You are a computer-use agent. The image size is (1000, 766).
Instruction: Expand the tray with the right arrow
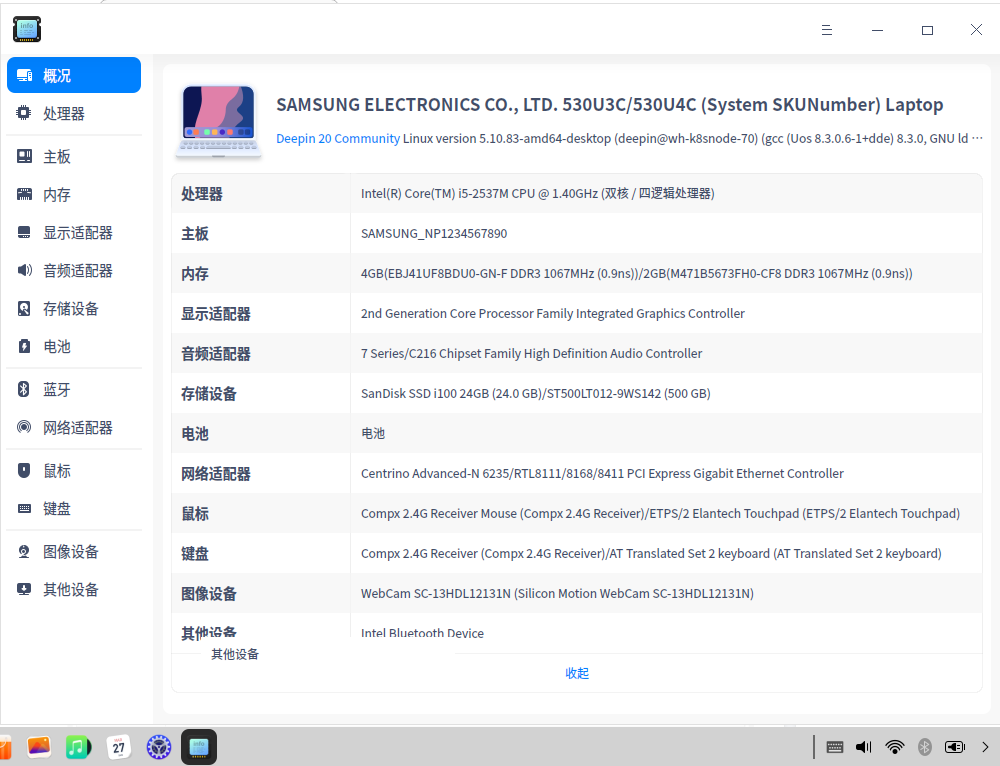point(985,747)
